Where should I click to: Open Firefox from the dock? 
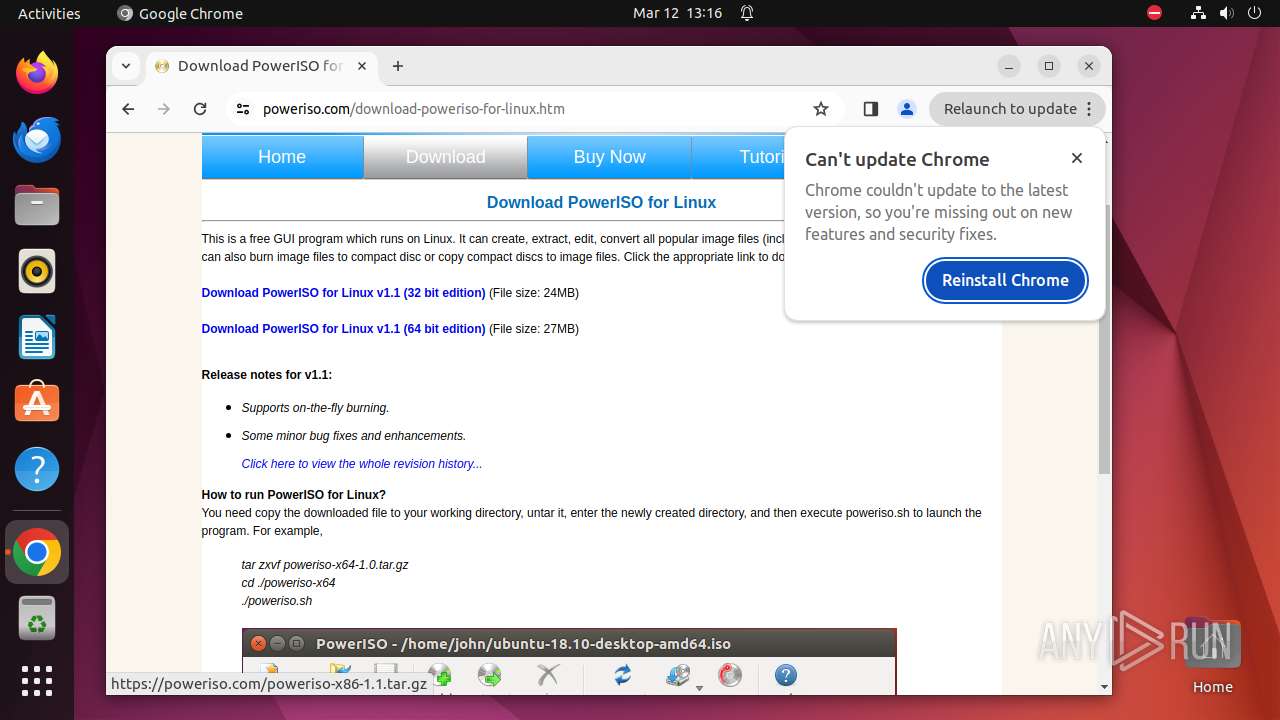pyautogui.click(x=37, y=73)
